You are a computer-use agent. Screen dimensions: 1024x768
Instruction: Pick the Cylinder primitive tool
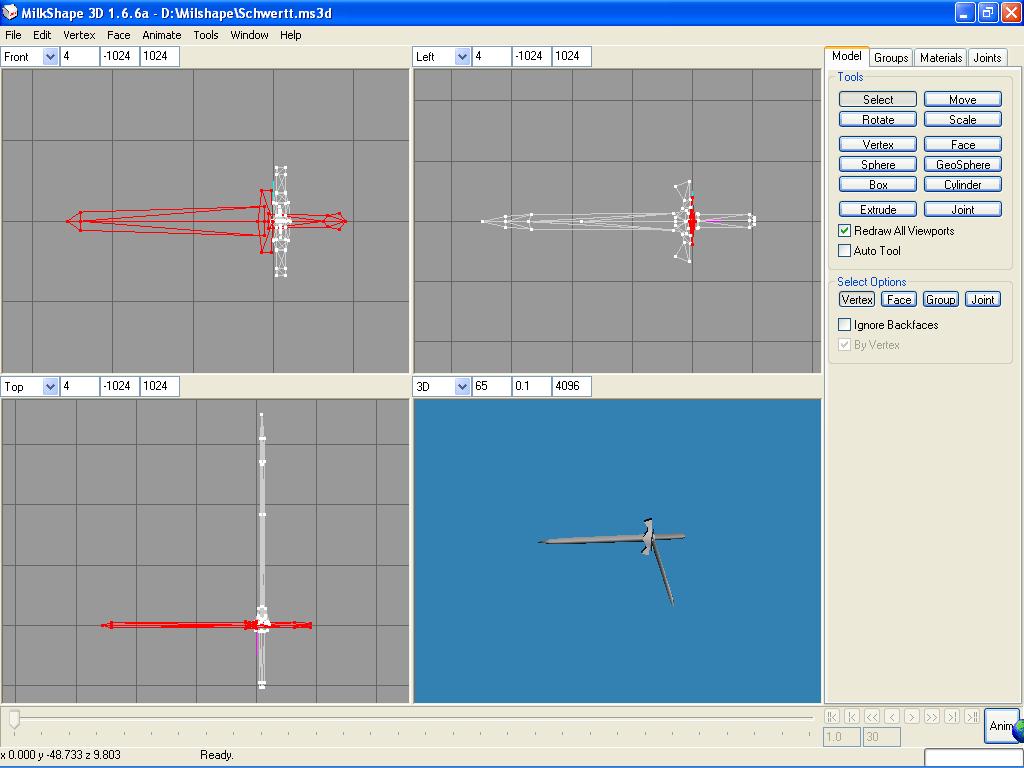pos(962,185)
